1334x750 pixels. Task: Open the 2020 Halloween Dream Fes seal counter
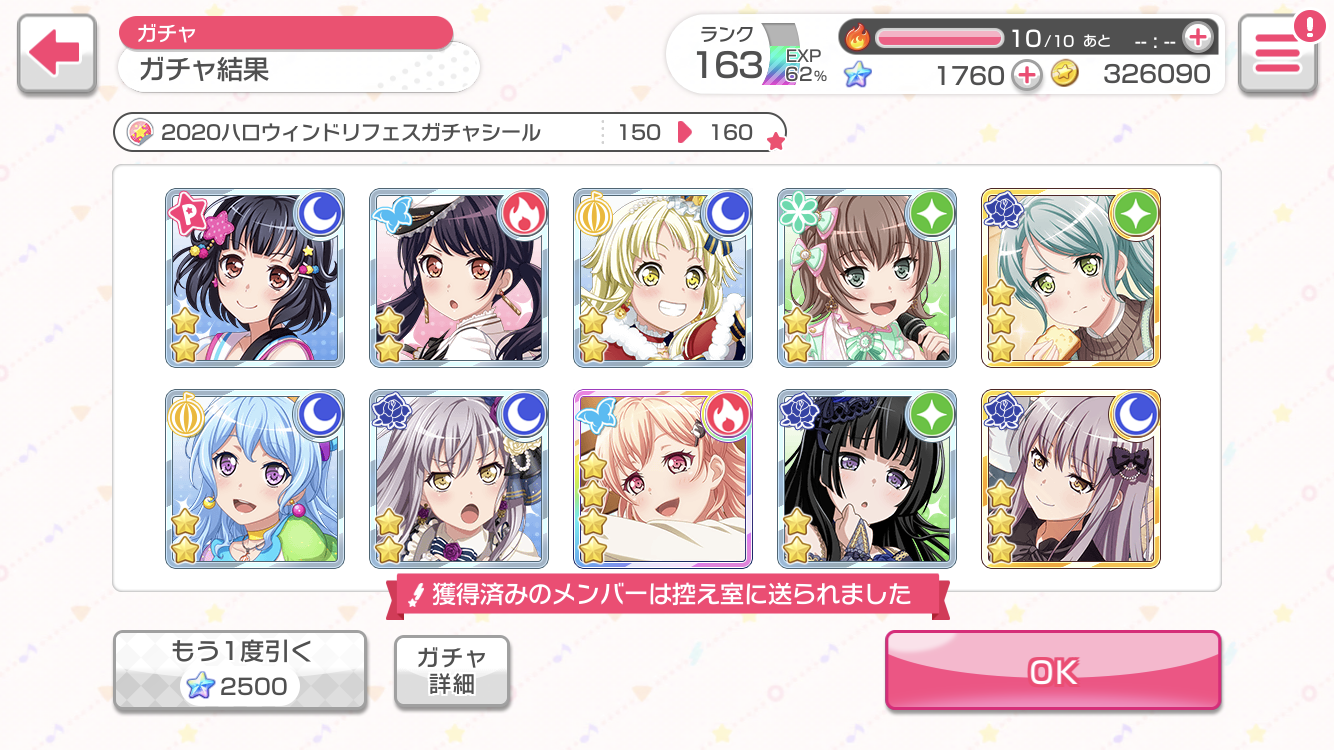[450, 132]
